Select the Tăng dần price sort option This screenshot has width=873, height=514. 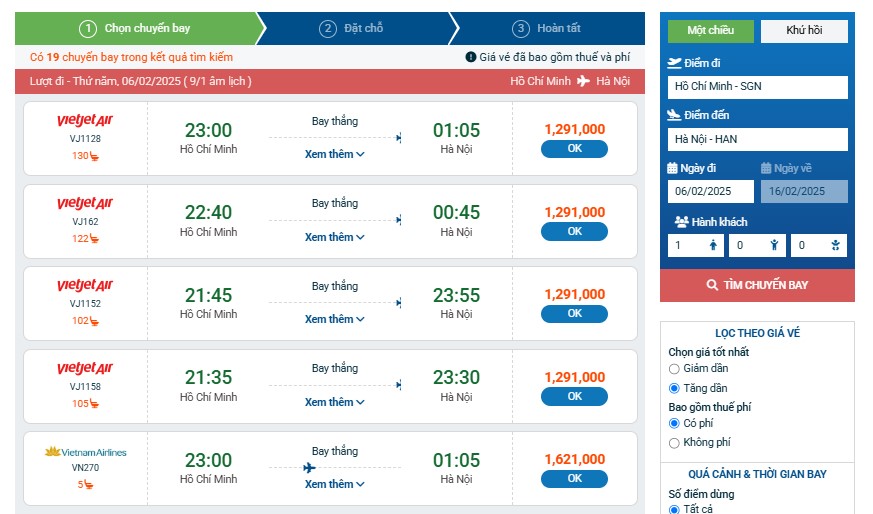[x=674, y=388]
